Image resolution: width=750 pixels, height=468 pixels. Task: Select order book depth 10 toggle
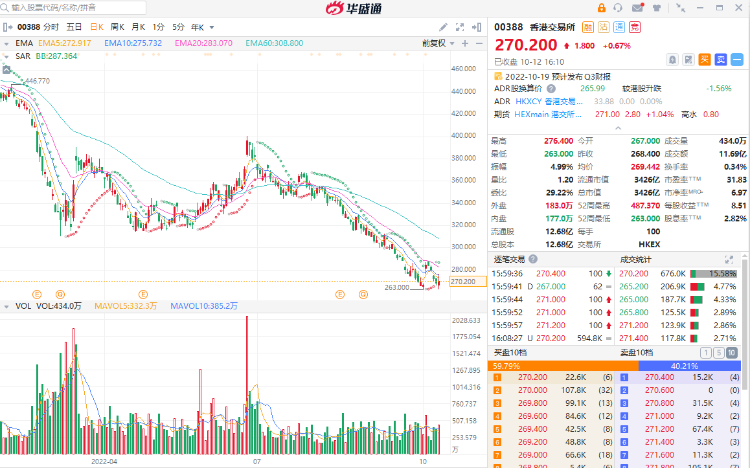tap(732, 353)
